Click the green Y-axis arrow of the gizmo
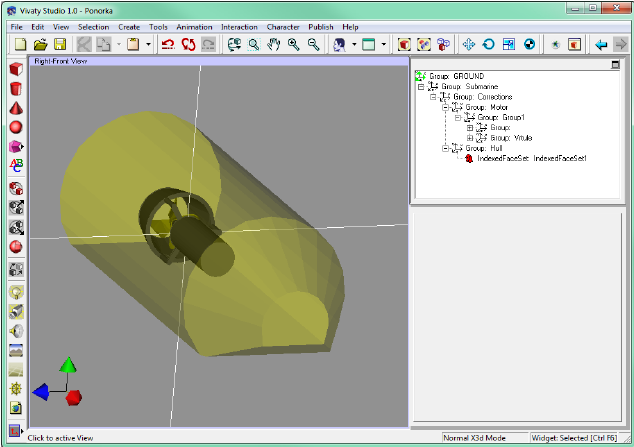The height and width of the screenshot is (447, 634). (x=68, y=365)
